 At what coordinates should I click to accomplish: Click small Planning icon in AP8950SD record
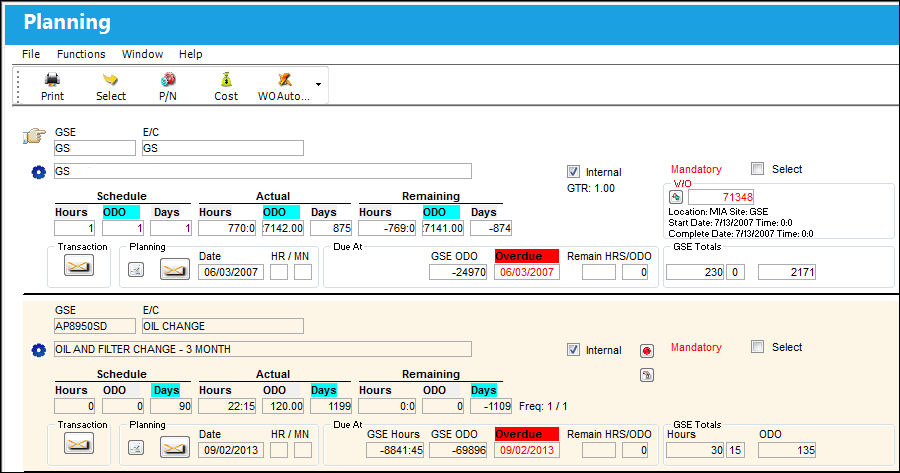click(135, 448)
